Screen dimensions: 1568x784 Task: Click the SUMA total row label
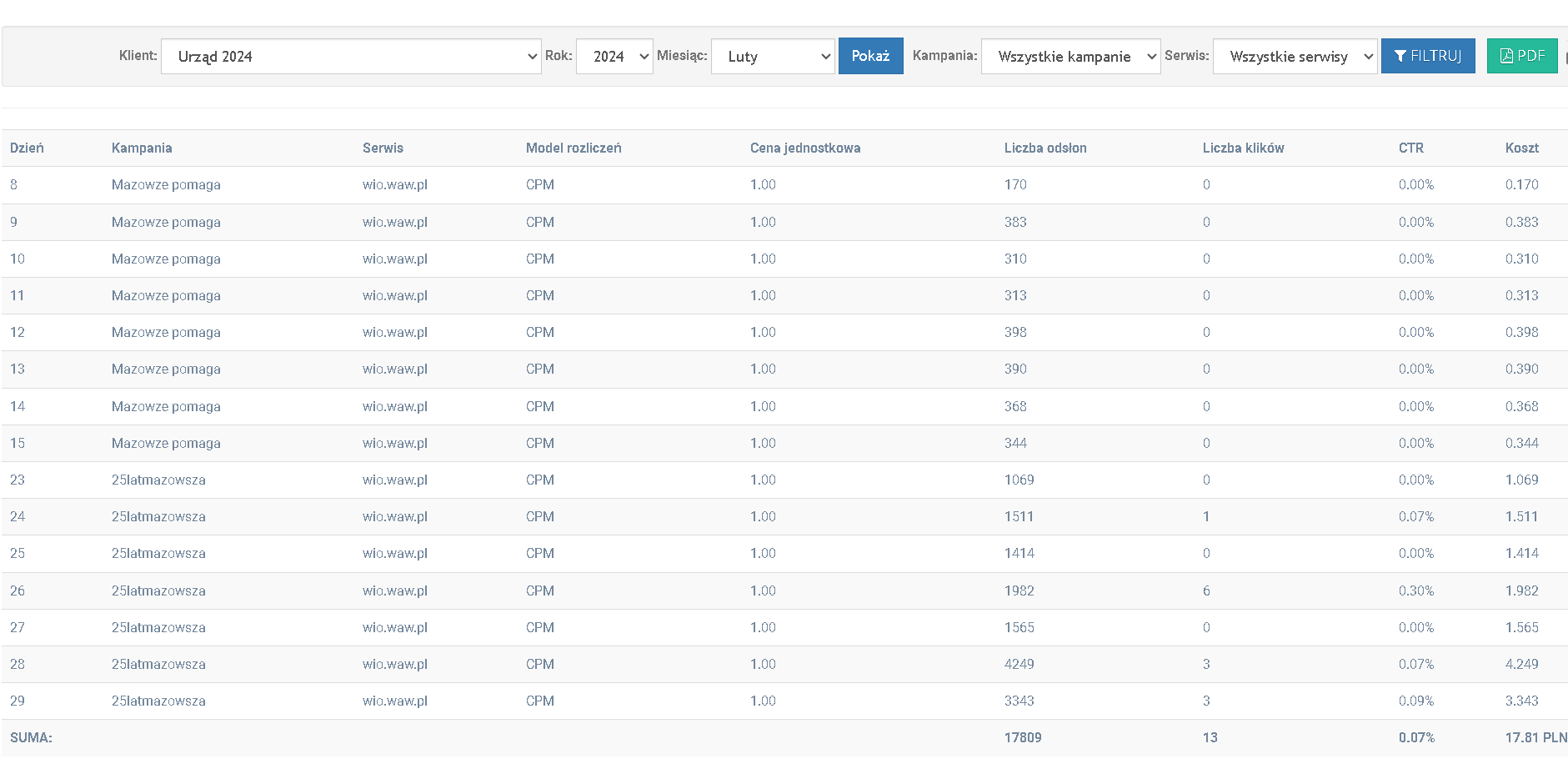coord(31,738)
